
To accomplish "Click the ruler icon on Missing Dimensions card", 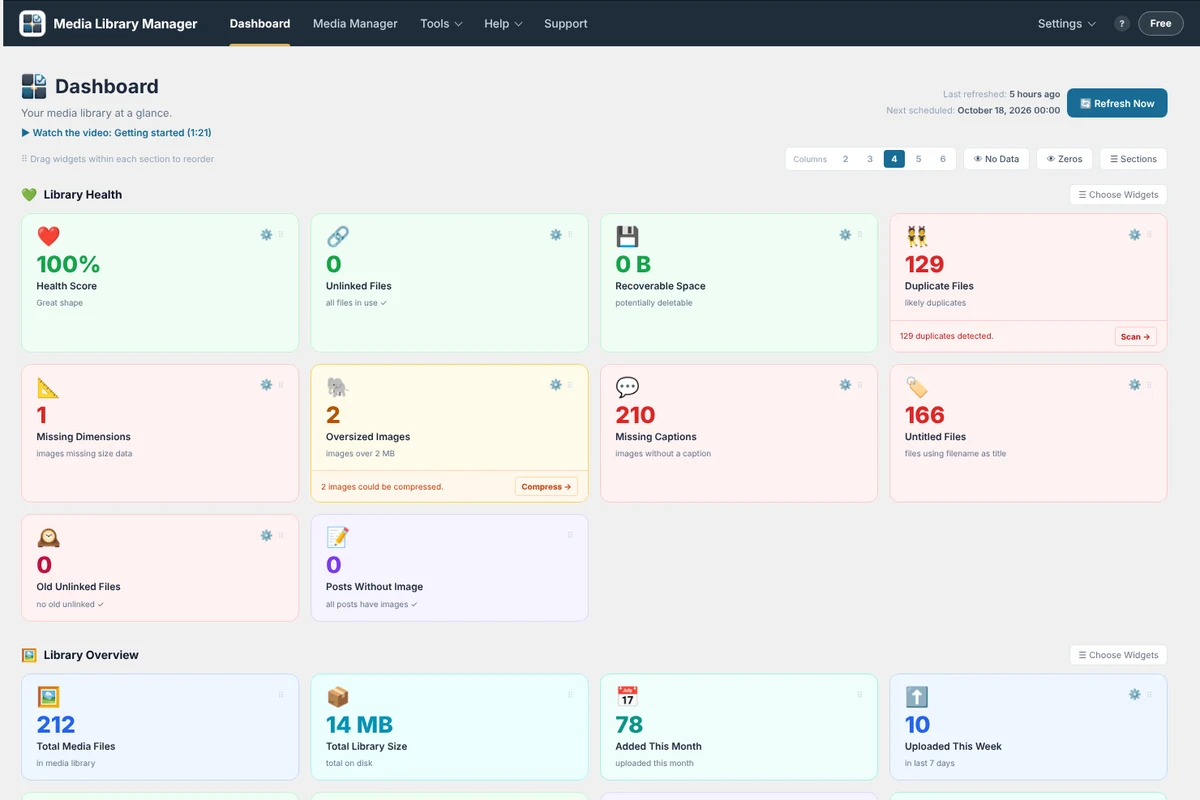I will [48, 386].
